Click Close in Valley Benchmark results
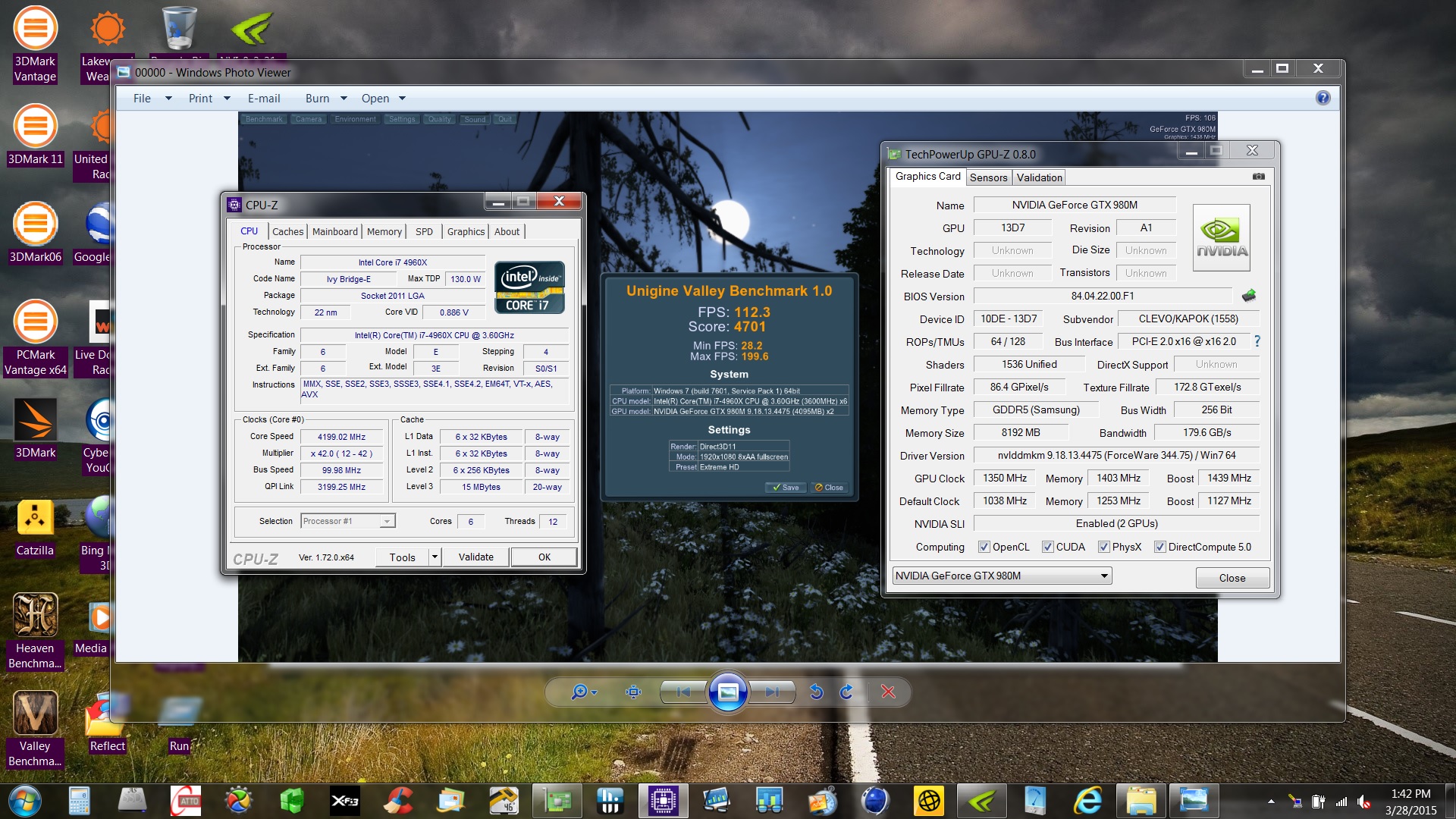The image size is (1456, 819). click(x=829, y=488)
